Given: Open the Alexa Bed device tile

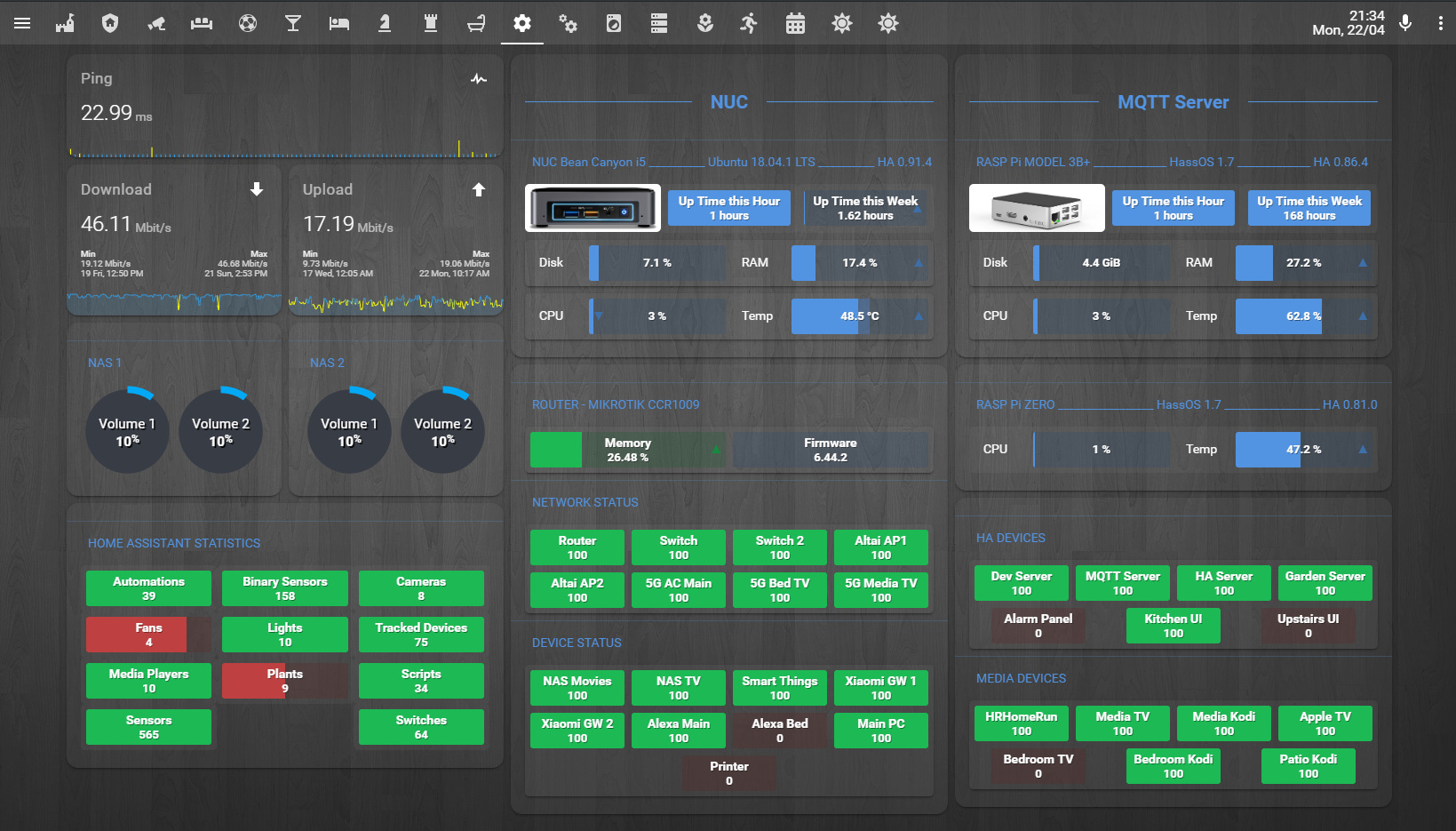Looking at the screenshot, I should click(780, 731).
